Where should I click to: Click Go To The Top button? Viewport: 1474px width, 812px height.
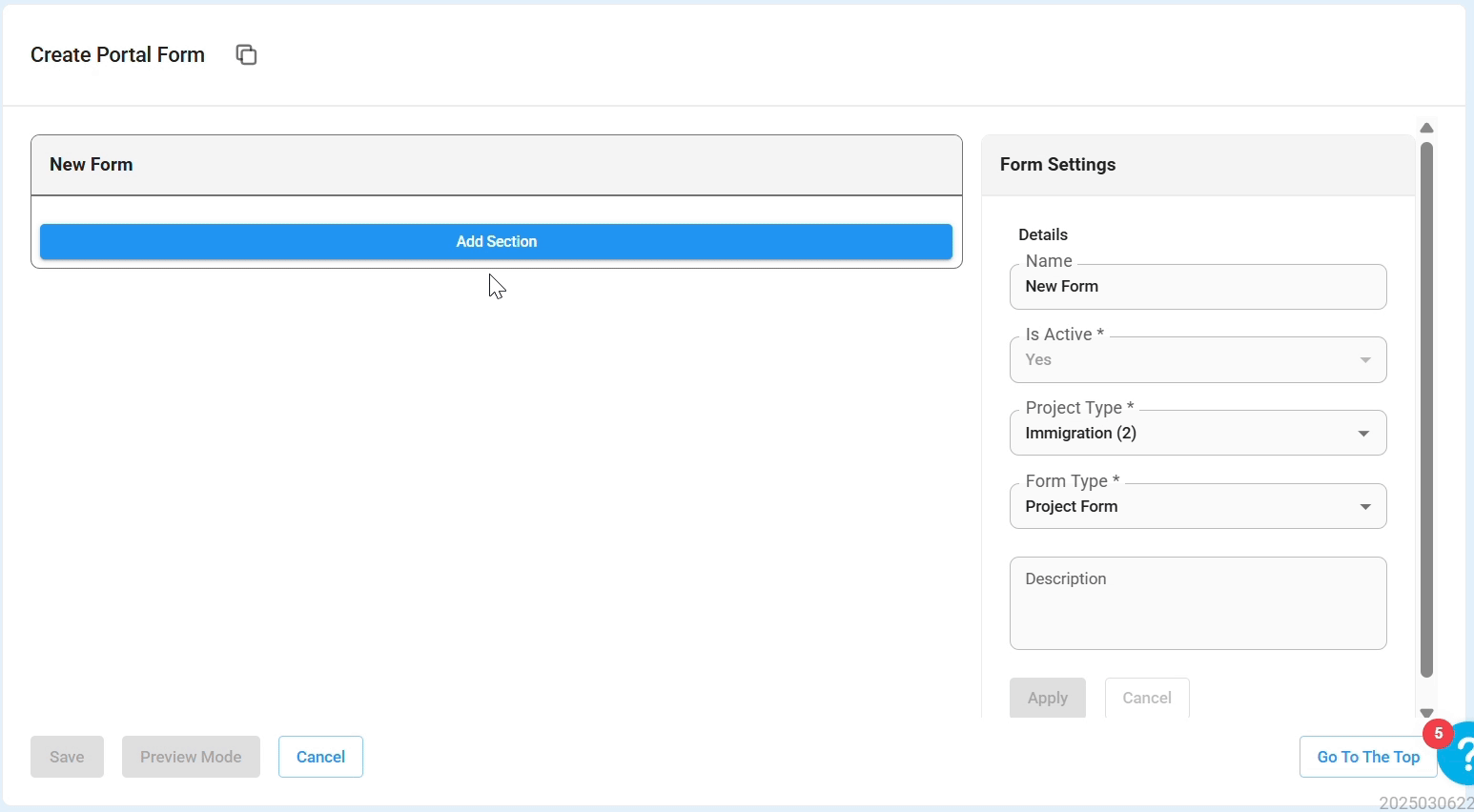(x=1367, y=757)
